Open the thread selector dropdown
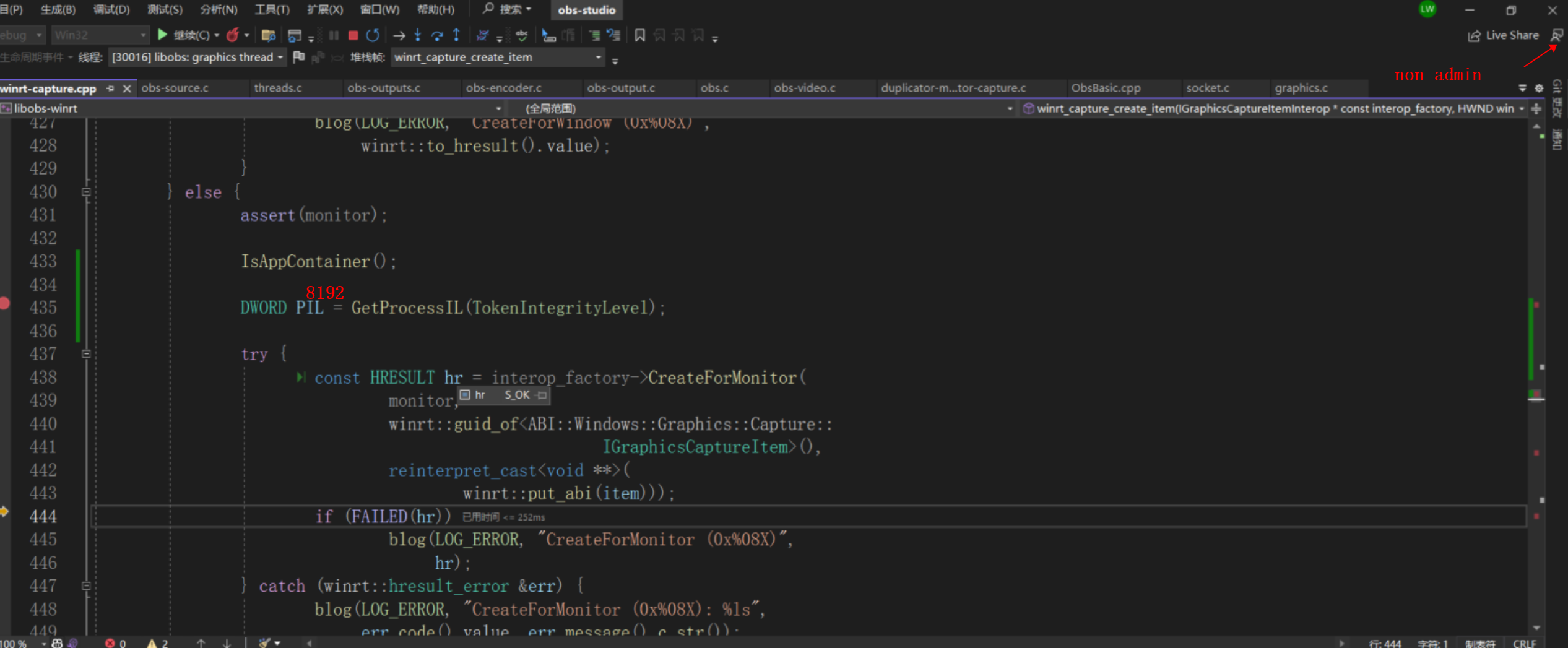The image size is (1568, 648). tap(280, 57)
